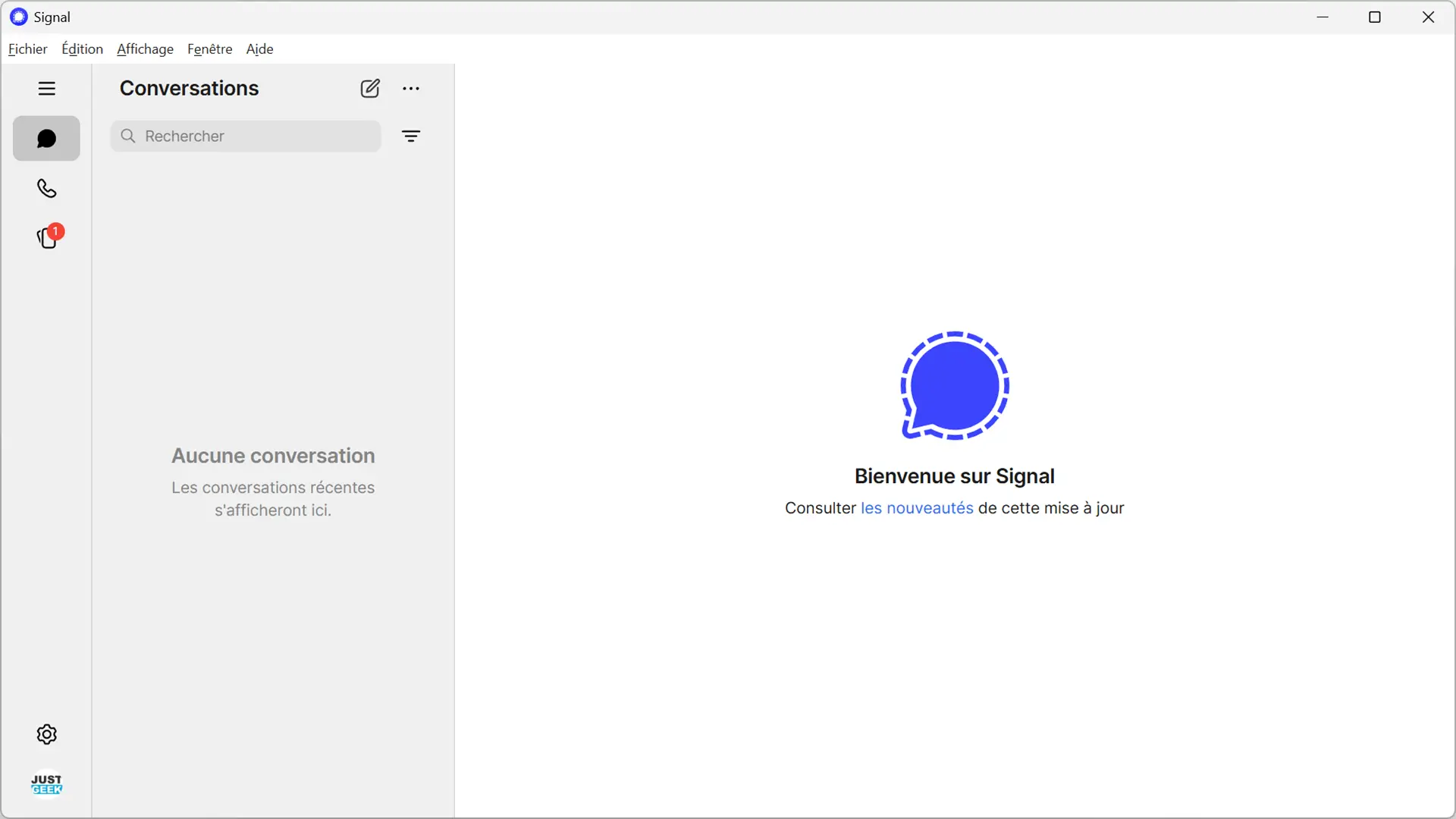Open the Affichage menu
This screenshot has width=1456, height=819.
[x=145, y=49]
